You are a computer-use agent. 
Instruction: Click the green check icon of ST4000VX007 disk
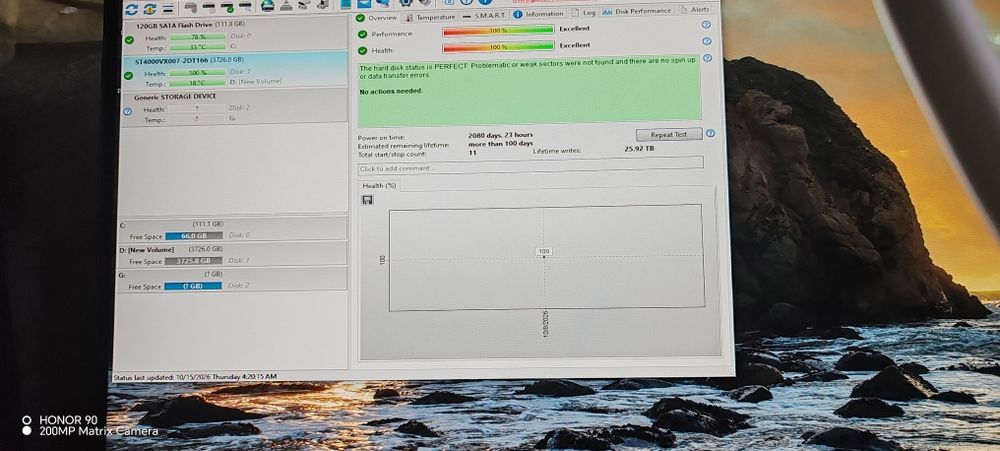[129, 76]
